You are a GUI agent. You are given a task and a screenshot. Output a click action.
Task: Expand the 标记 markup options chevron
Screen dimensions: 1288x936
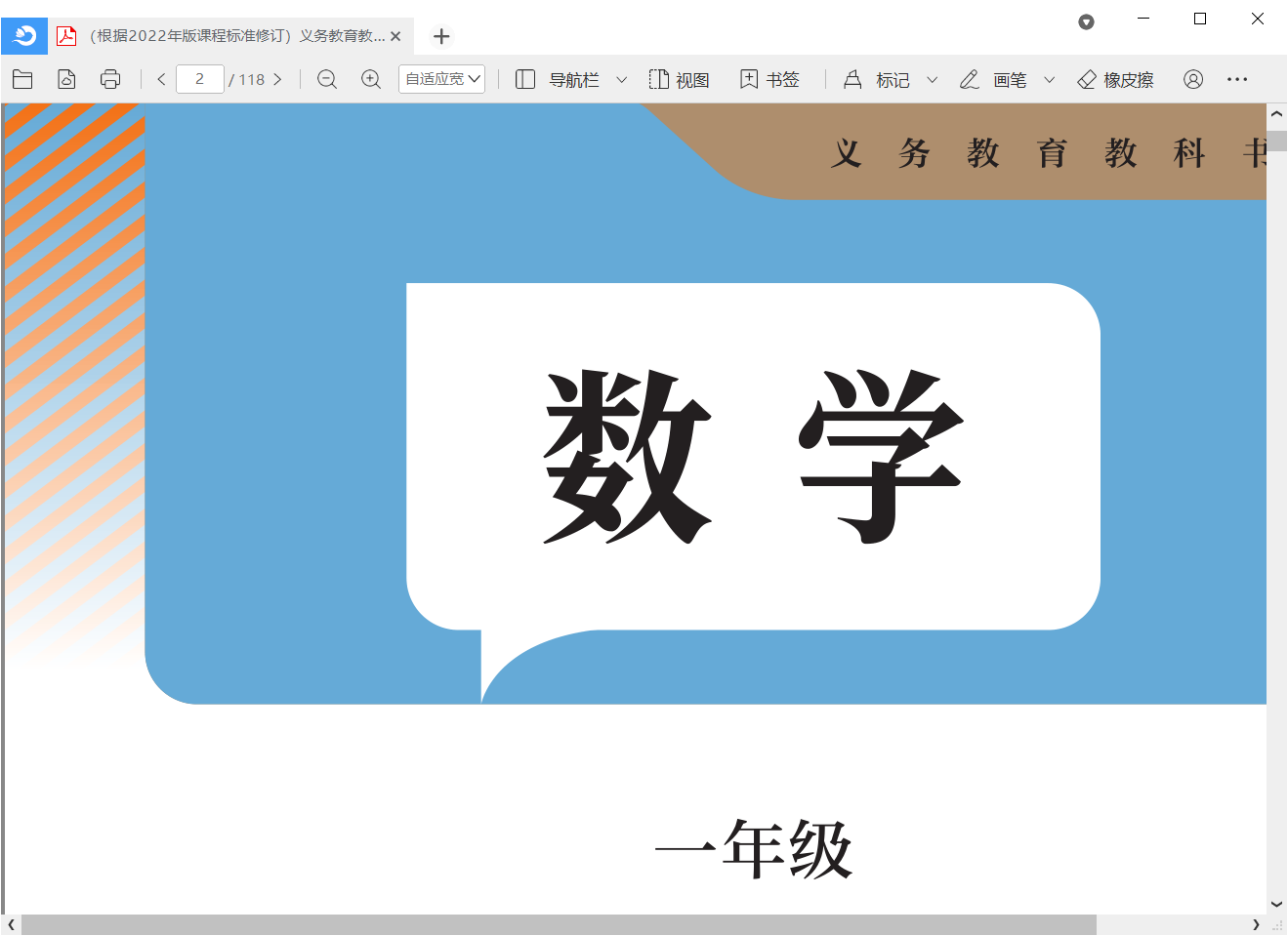(x=931, y=79)
